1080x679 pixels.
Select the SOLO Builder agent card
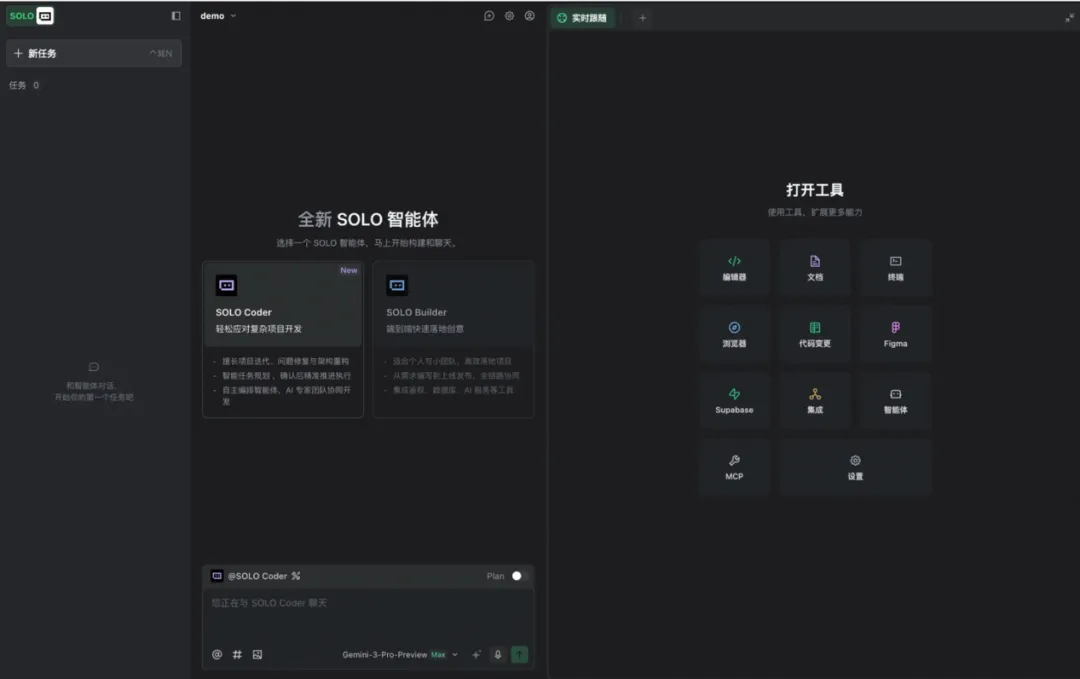tap(453, 340)
